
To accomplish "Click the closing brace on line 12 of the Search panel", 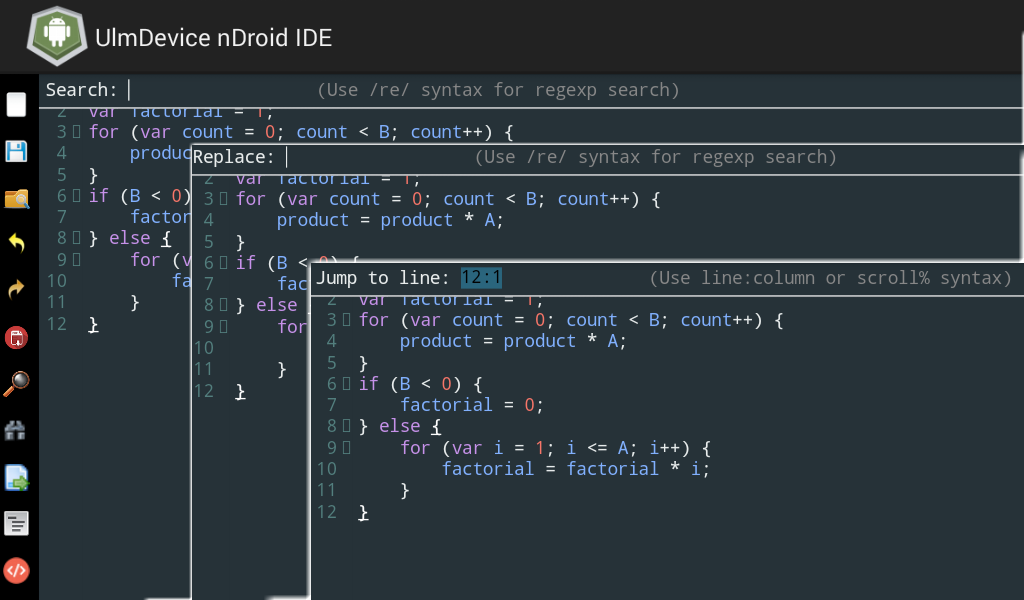I will (x=93, y=324).
